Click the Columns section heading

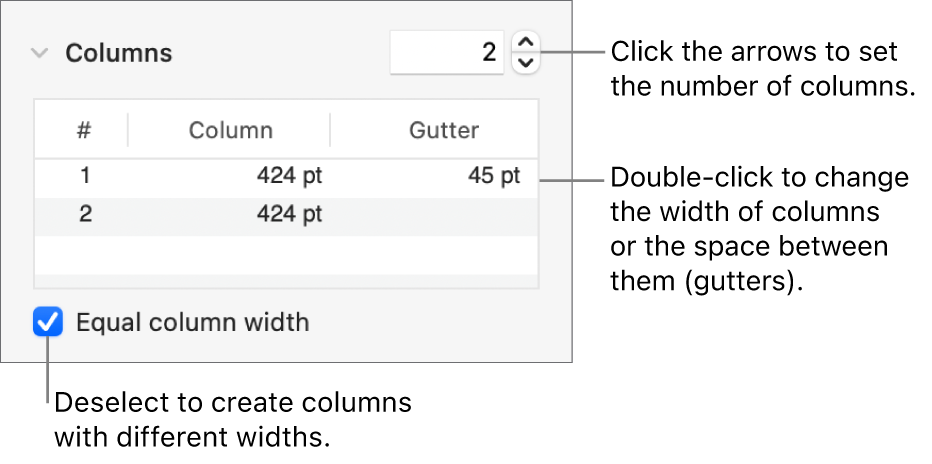point(119,54)
